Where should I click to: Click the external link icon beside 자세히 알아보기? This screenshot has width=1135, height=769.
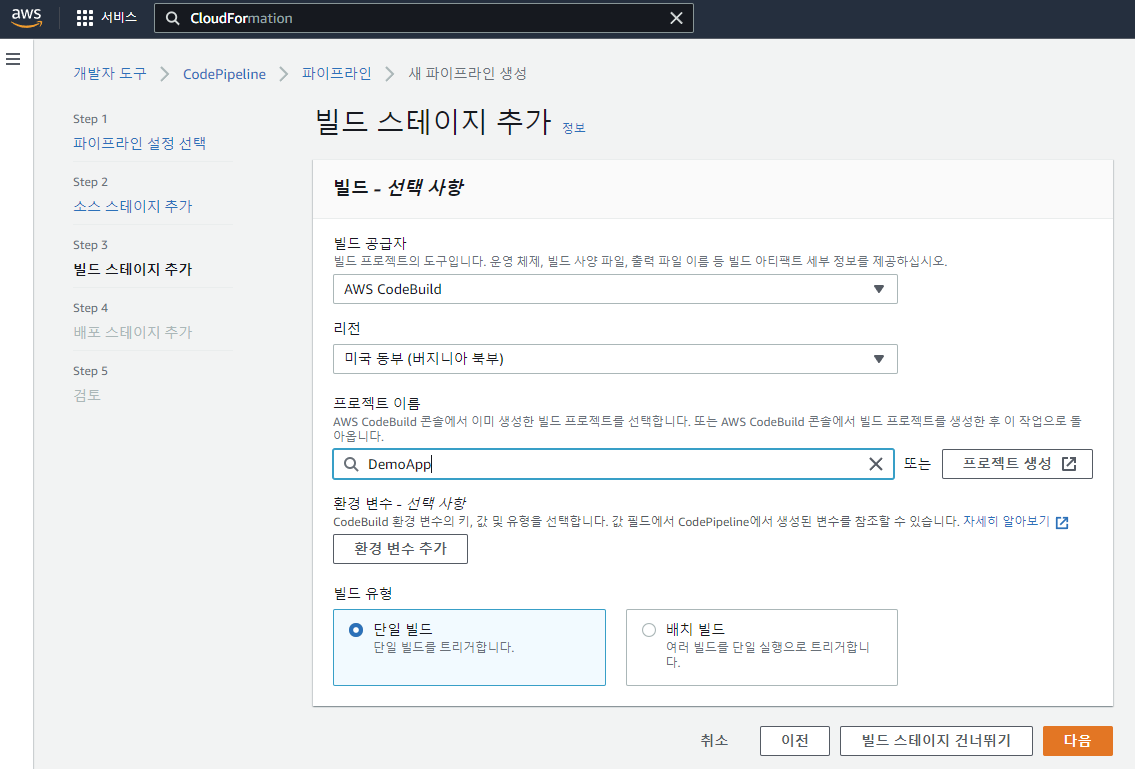pos(1062,522)
